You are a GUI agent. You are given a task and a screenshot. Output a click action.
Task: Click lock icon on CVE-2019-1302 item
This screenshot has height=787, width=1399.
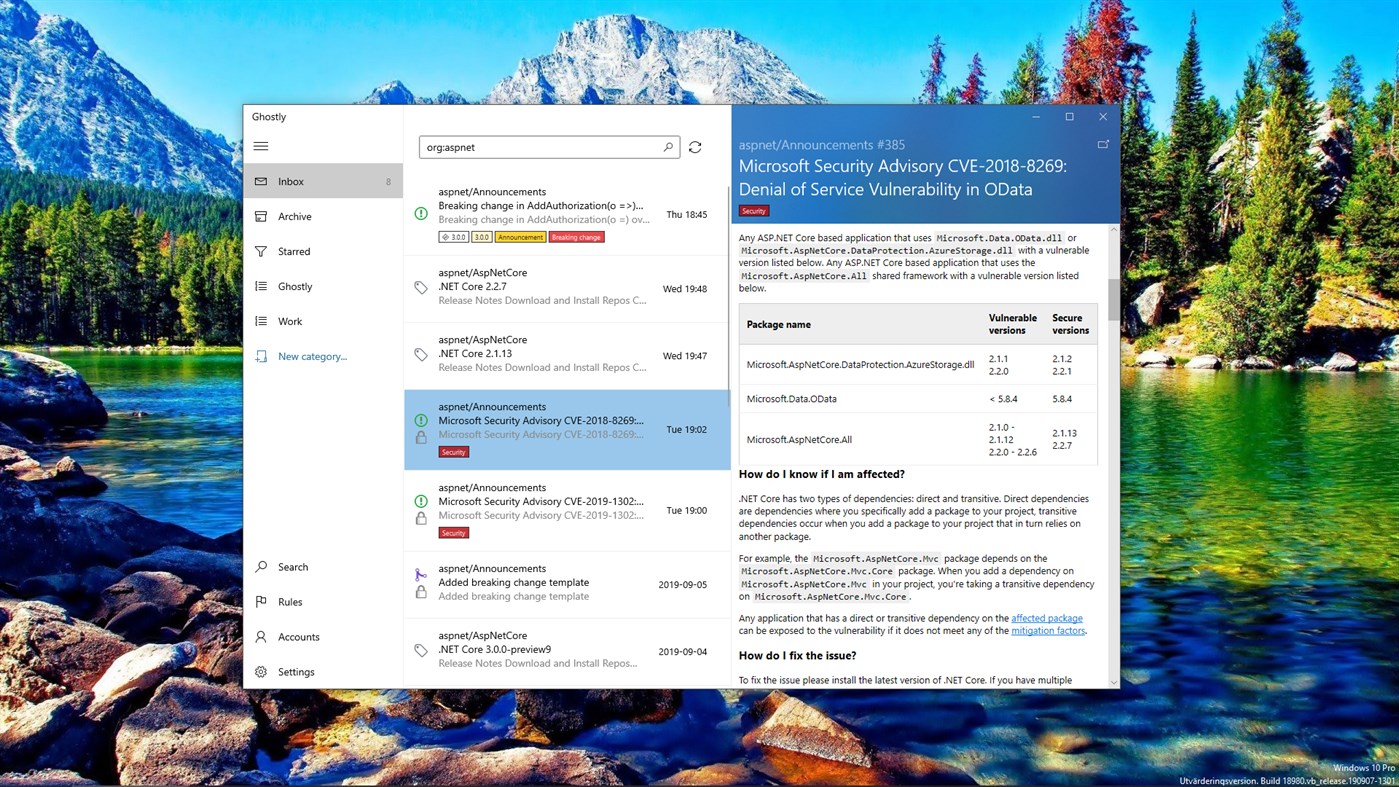pyautogui.click(x=421, y=519)
